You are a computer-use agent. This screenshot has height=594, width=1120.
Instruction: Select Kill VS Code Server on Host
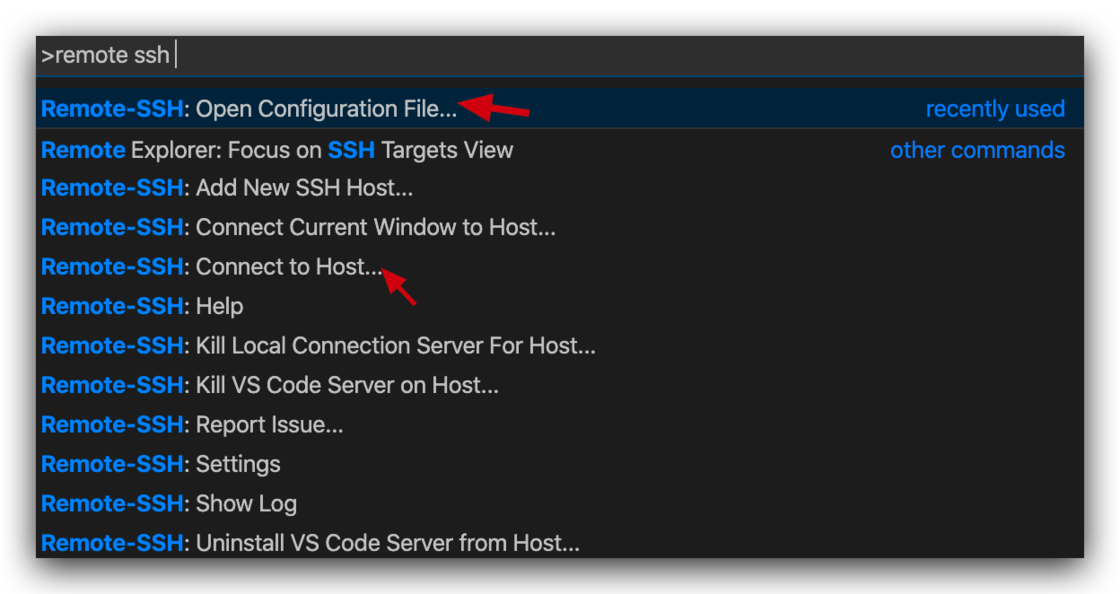pos(270,385)
